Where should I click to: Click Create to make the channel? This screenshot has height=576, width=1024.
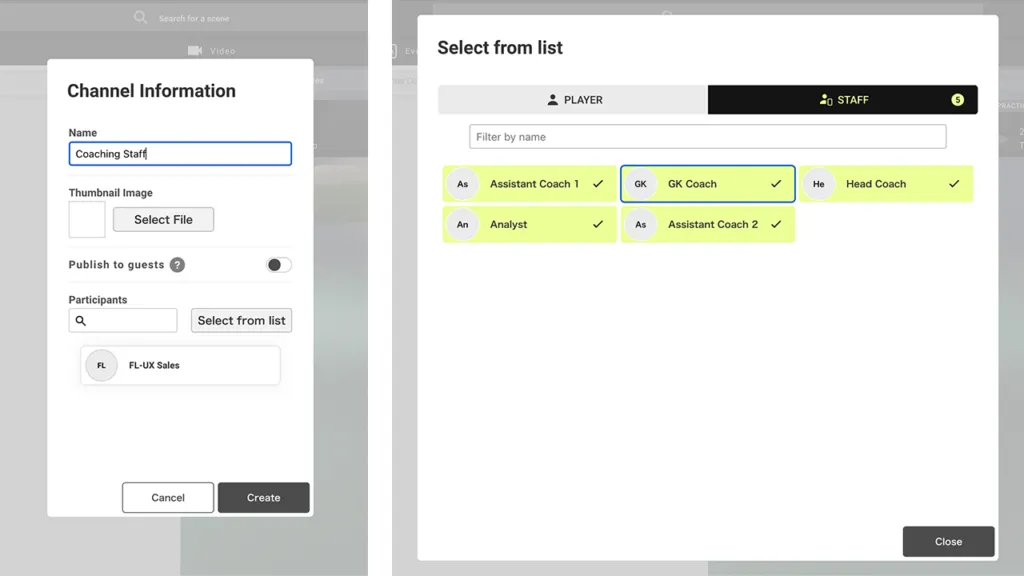pyautogui.click(x=264, y=498)
